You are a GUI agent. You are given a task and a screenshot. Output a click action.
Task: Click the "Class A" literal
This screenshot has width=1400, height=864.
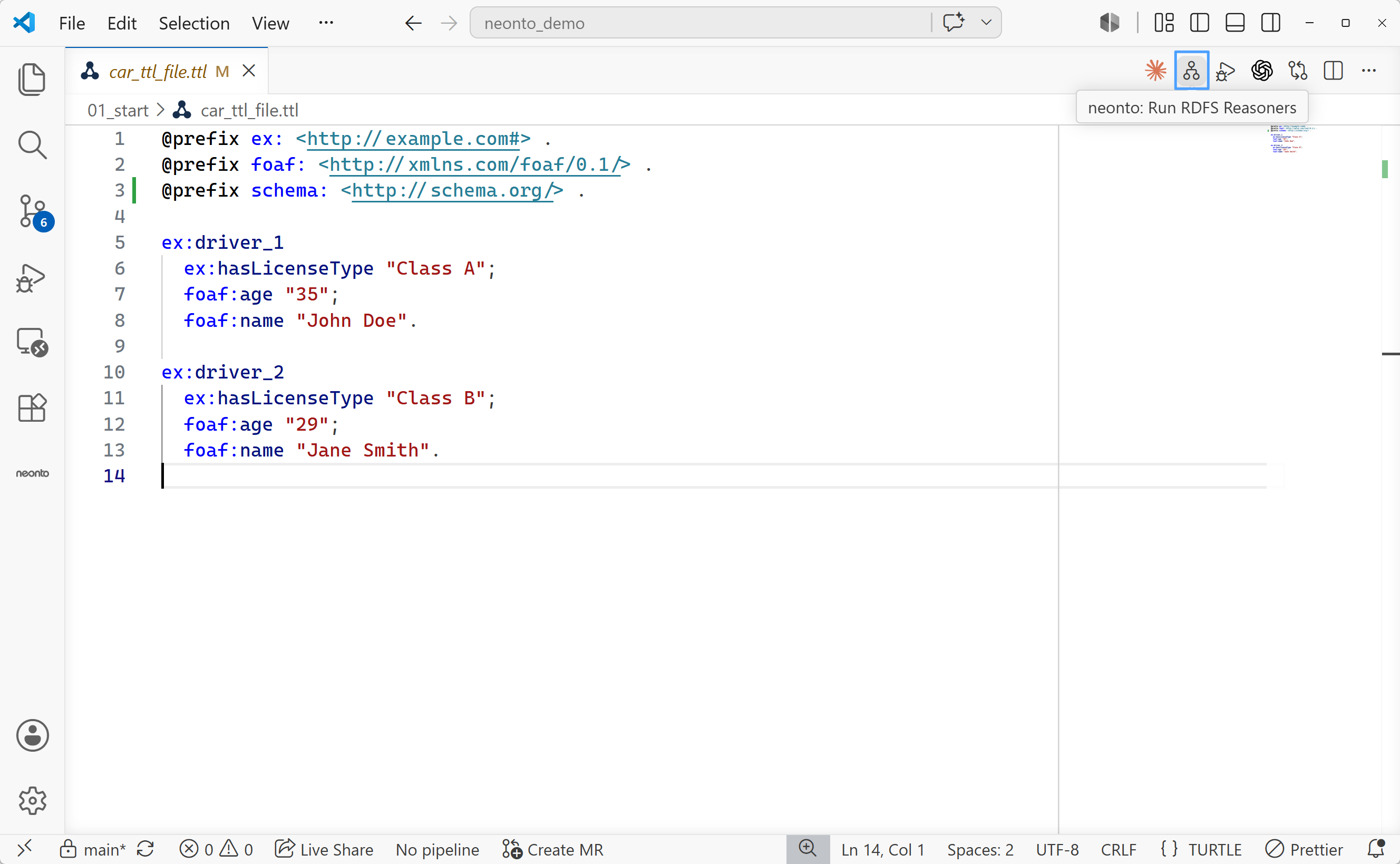435,268
